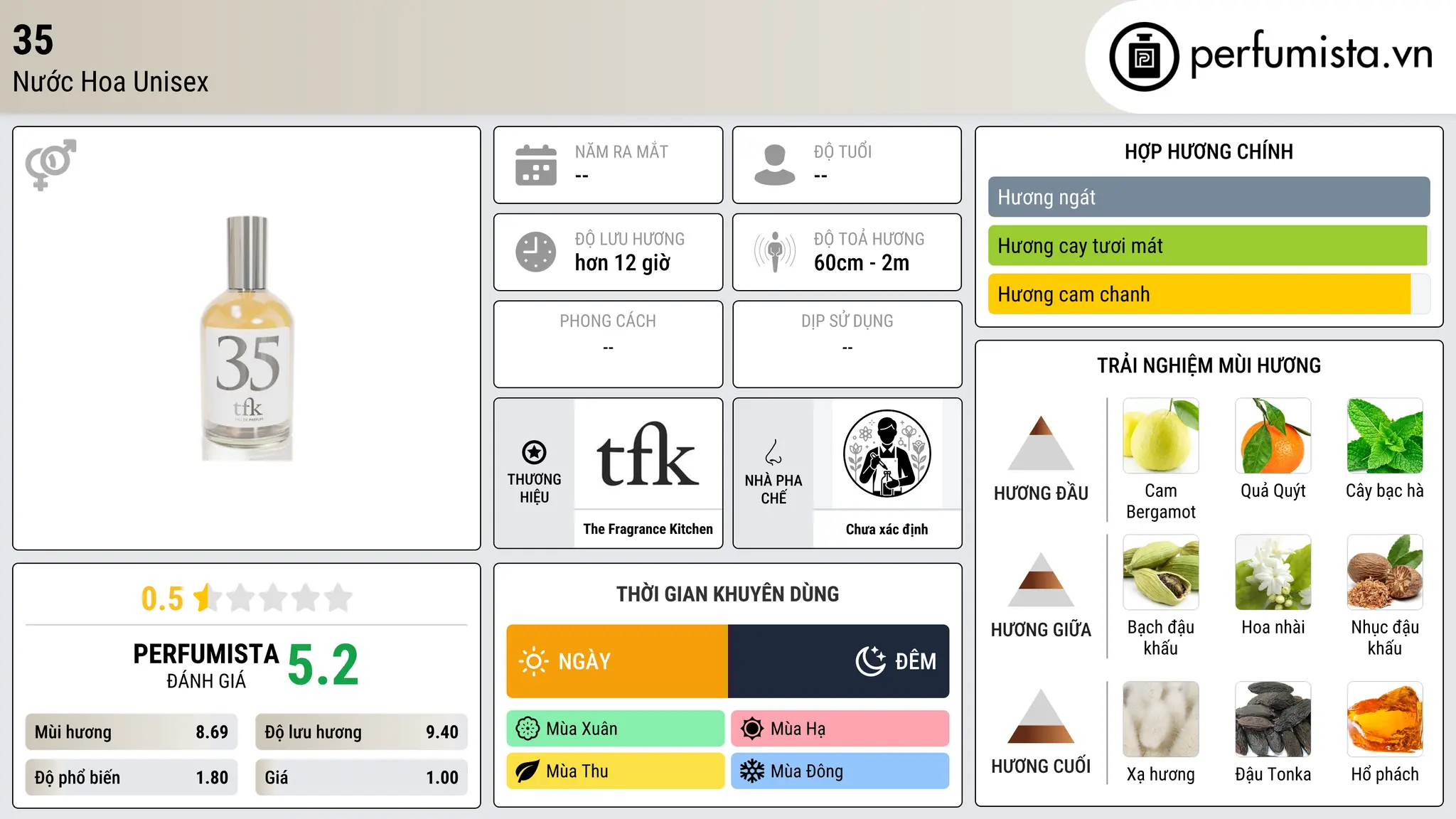1456x819 pixels.
Task: Click the Năm Ra Mắt label
Action: click(x=621, y=151)
